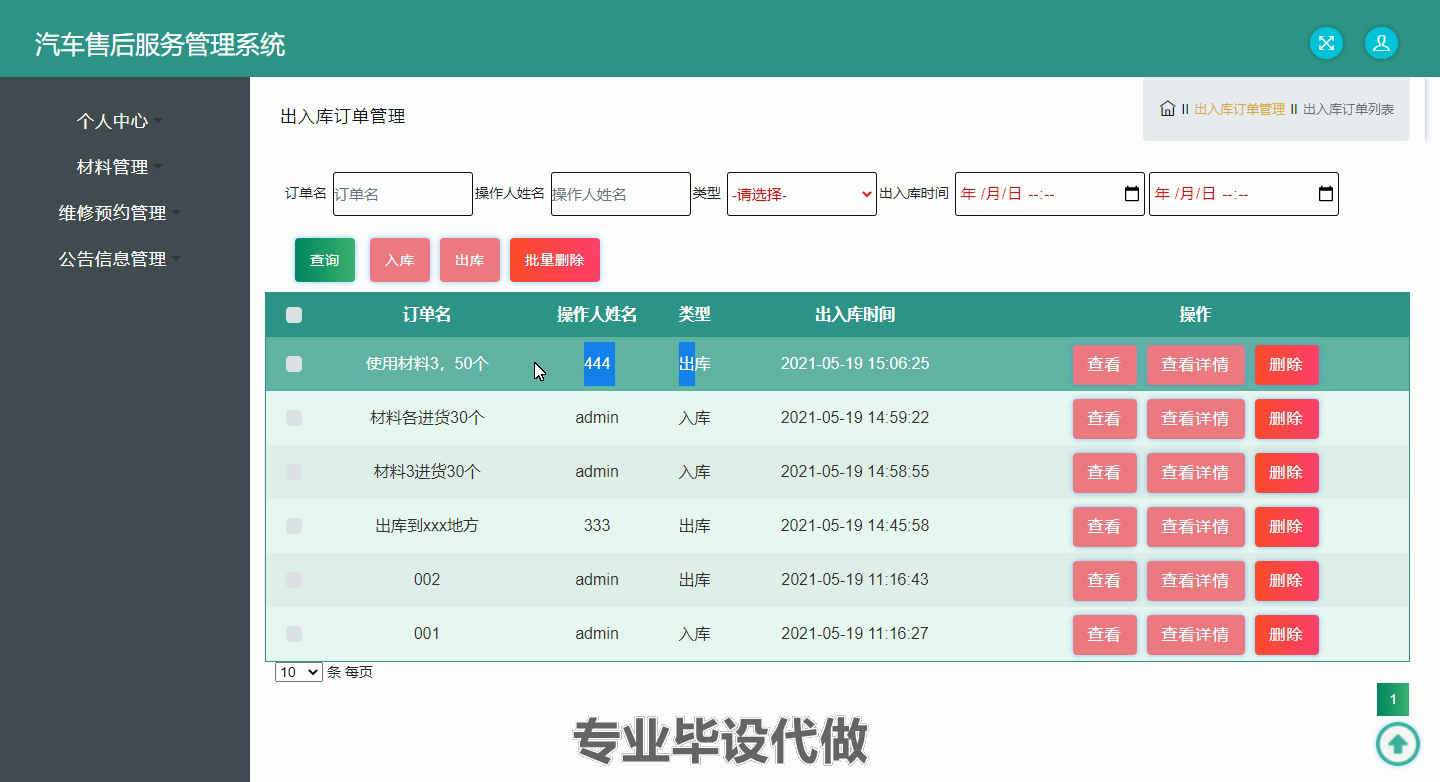Click 查看详情 for 材料各进货30个 row
Image resolution: width=1440 pixels, height=782 pixels.
click(1196, 419)
